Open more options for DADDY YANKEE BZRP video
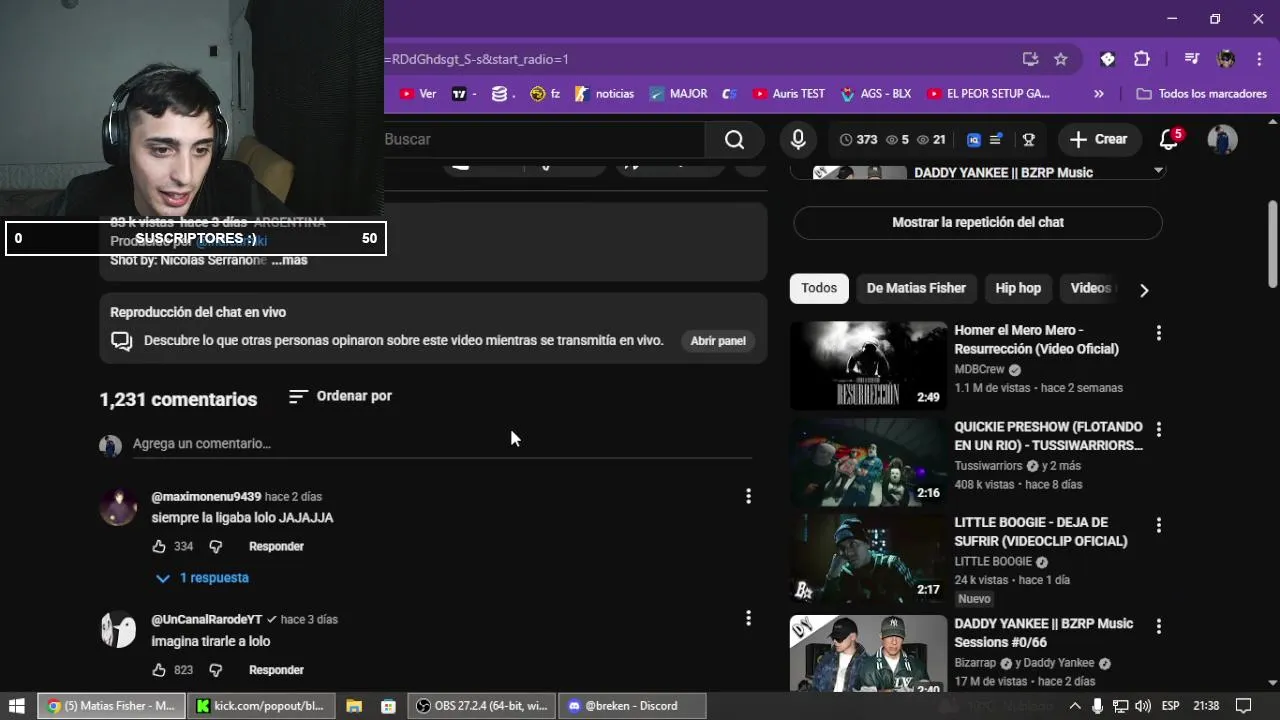This screenshot has width=1280, height=720. point(1159,627)
